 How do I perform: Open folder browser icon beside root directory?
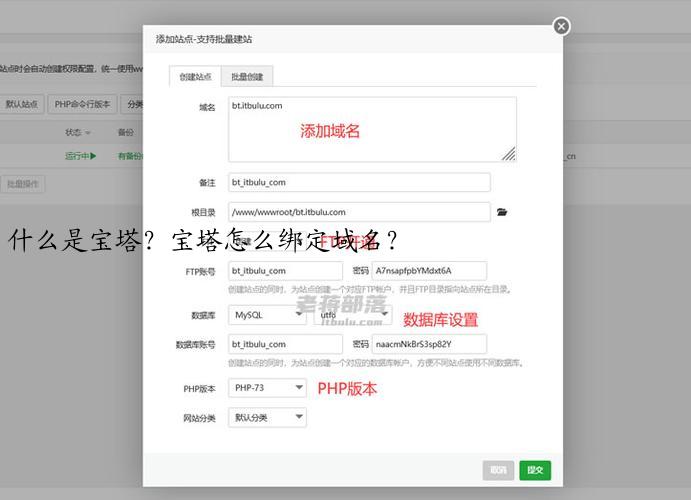[502, 212]
